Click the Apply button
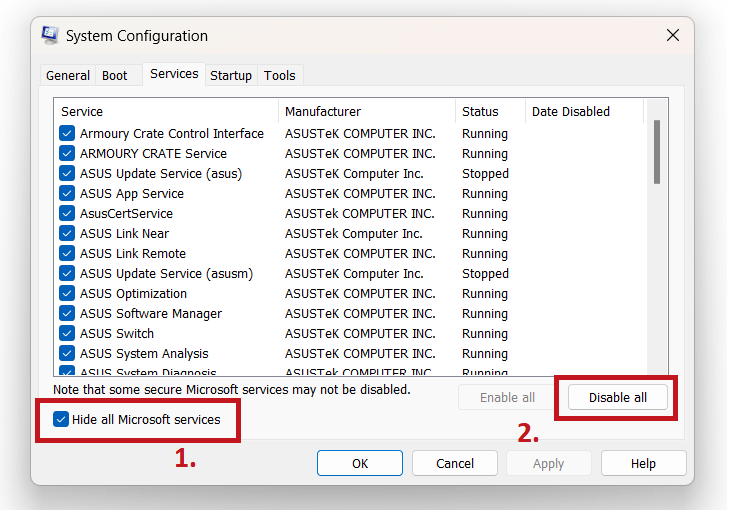Viewport: 730px width, 517px height. [550, 465]
